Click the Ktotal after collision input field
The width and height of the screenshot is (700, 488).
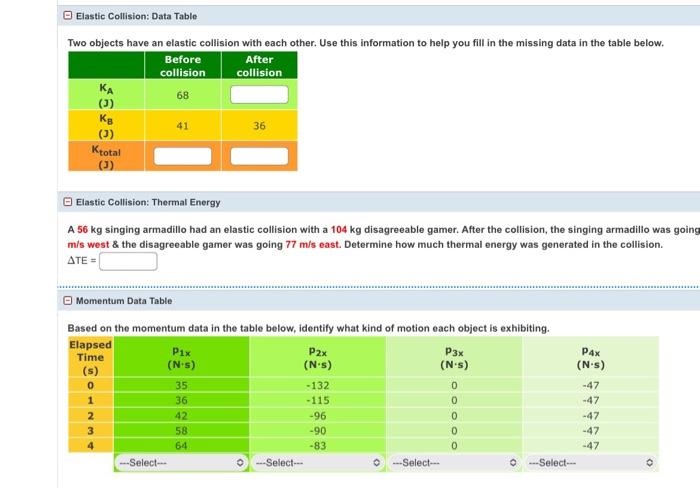[x=259, y=156]
